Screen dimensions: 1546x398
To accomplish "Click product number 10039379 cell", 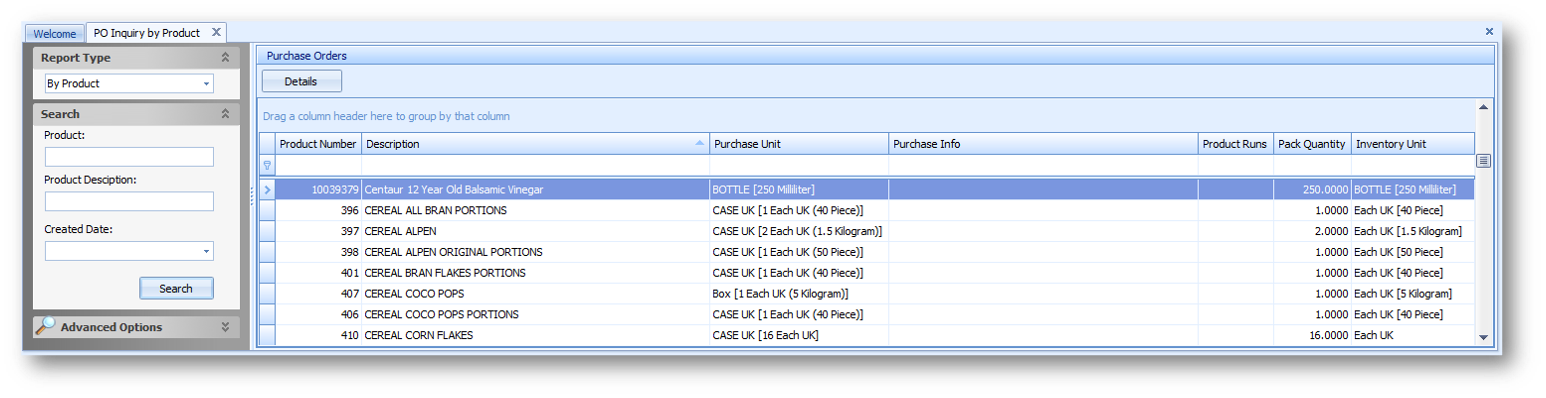I will coord(318,189).
